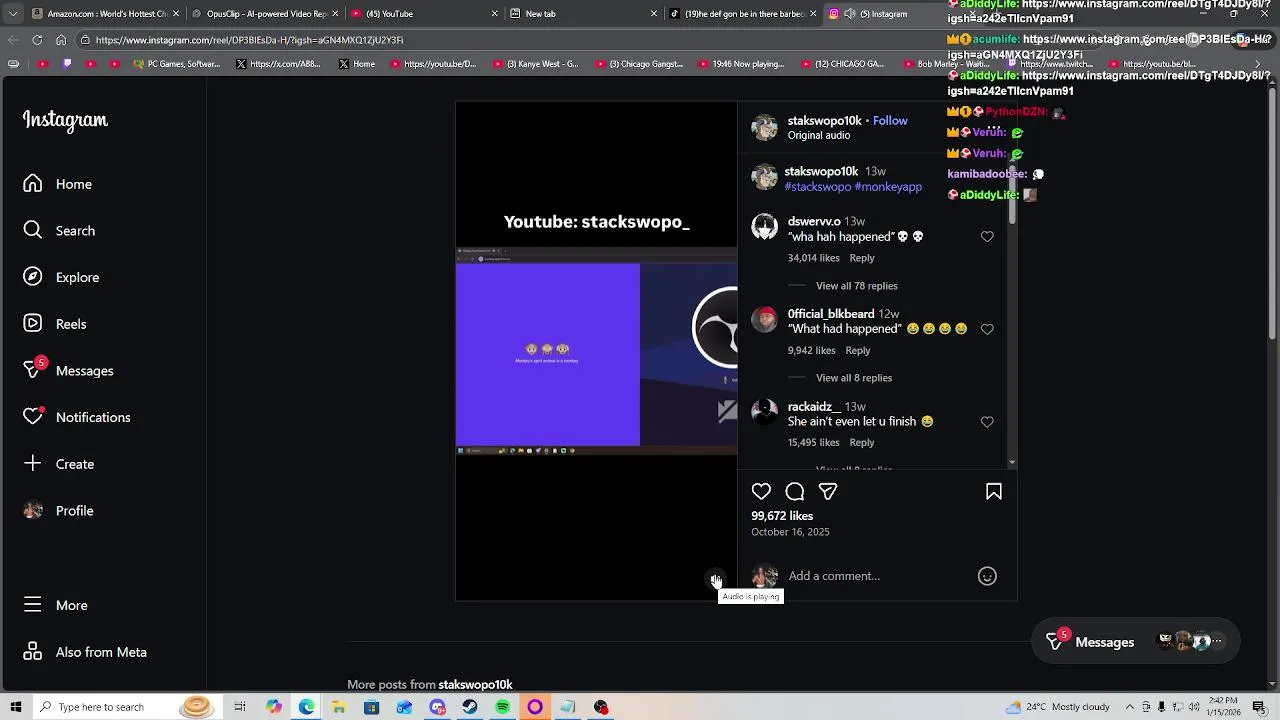
Task: Open Steam from the taskbar
Action: pyautogui.click(x=470, y=707)
